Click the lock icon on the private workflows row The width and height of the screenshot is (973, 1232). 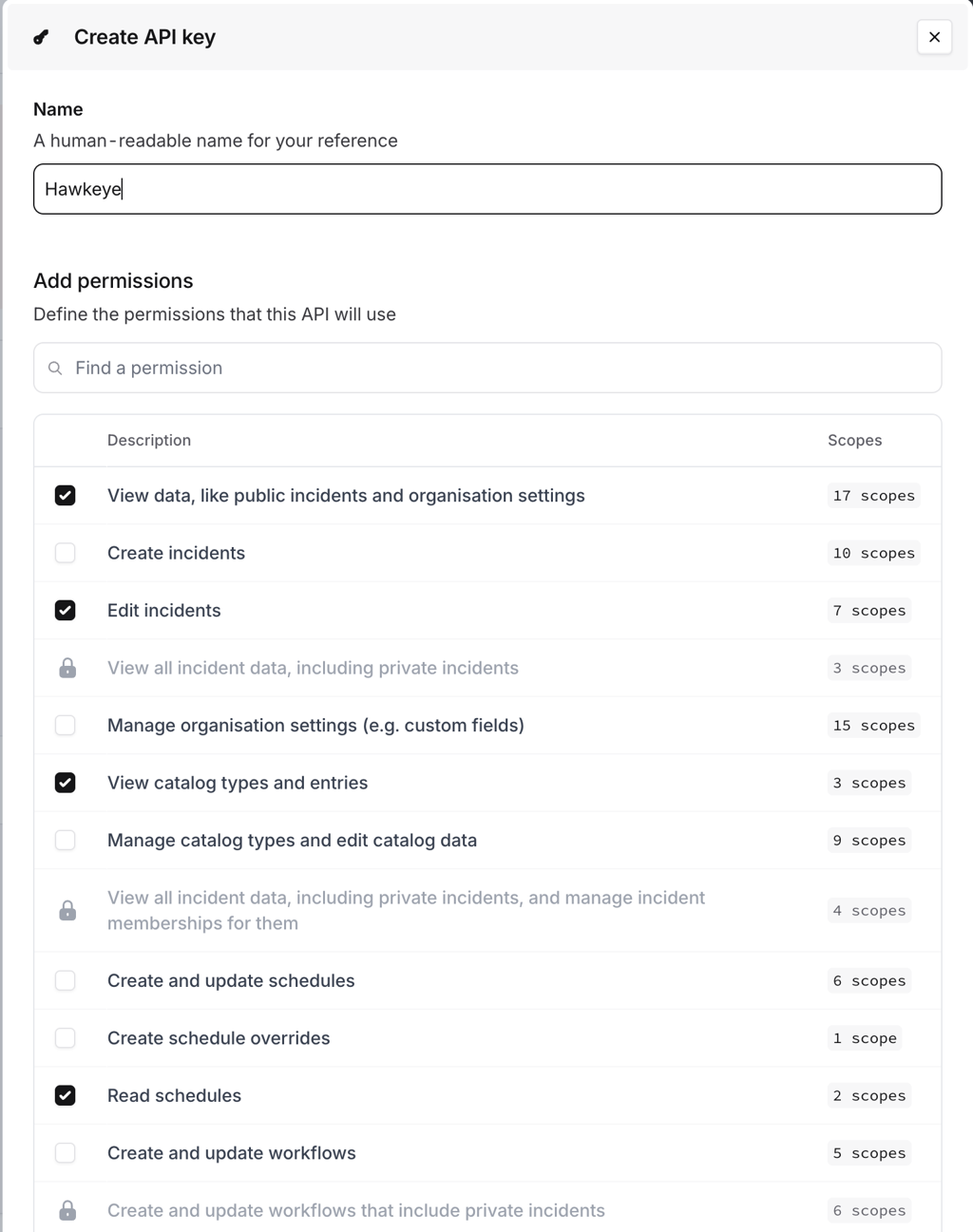pos(66,1210)
